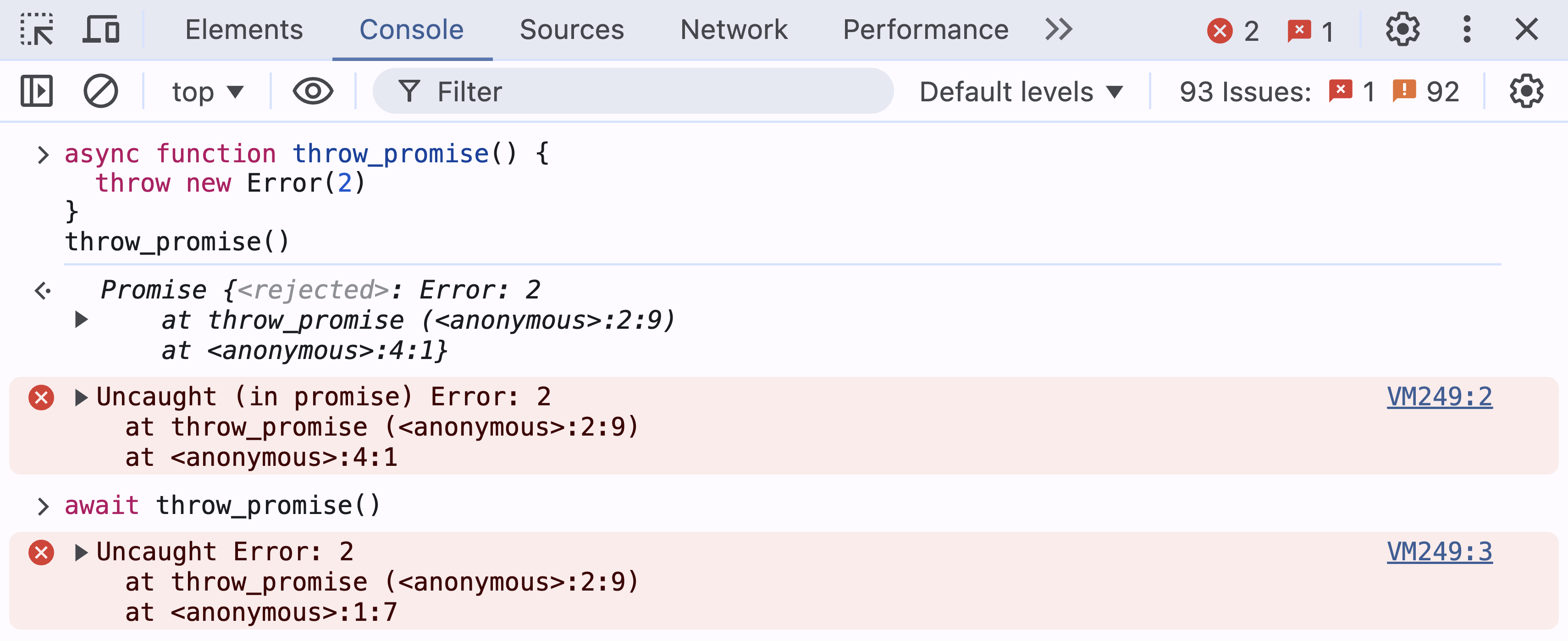Click the orange 92 issues warning icon

point(1404,91)
